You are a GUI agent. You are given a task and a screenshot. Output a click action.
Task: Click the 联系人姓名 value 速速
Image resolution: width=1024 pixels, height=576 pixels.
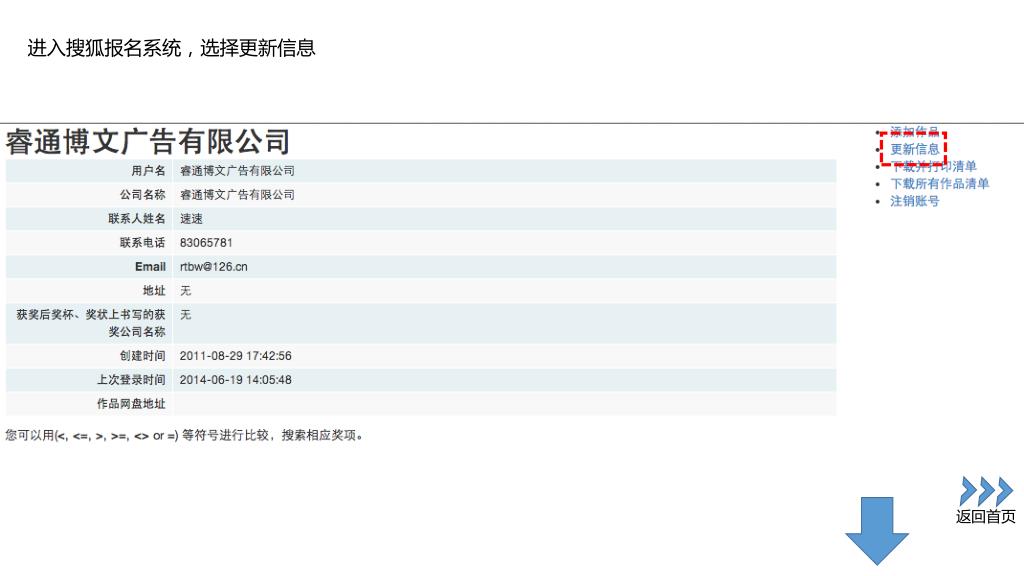[x=191, y=219]
